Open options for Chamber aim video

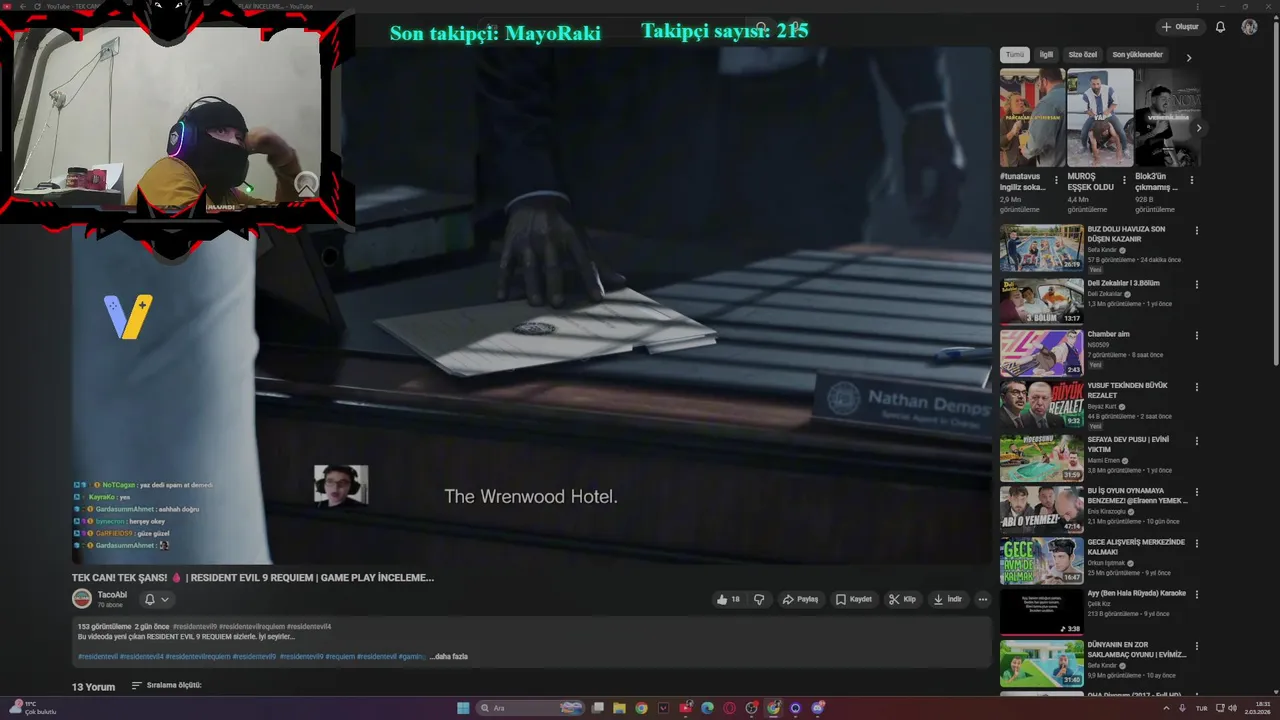(x=1197, y=335)
